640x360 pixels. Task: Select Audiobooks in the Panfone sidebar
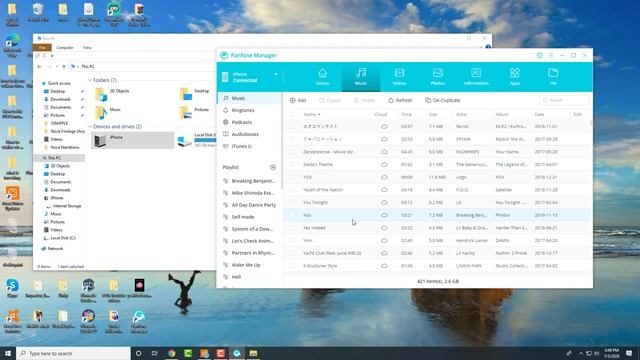(245, 134)
